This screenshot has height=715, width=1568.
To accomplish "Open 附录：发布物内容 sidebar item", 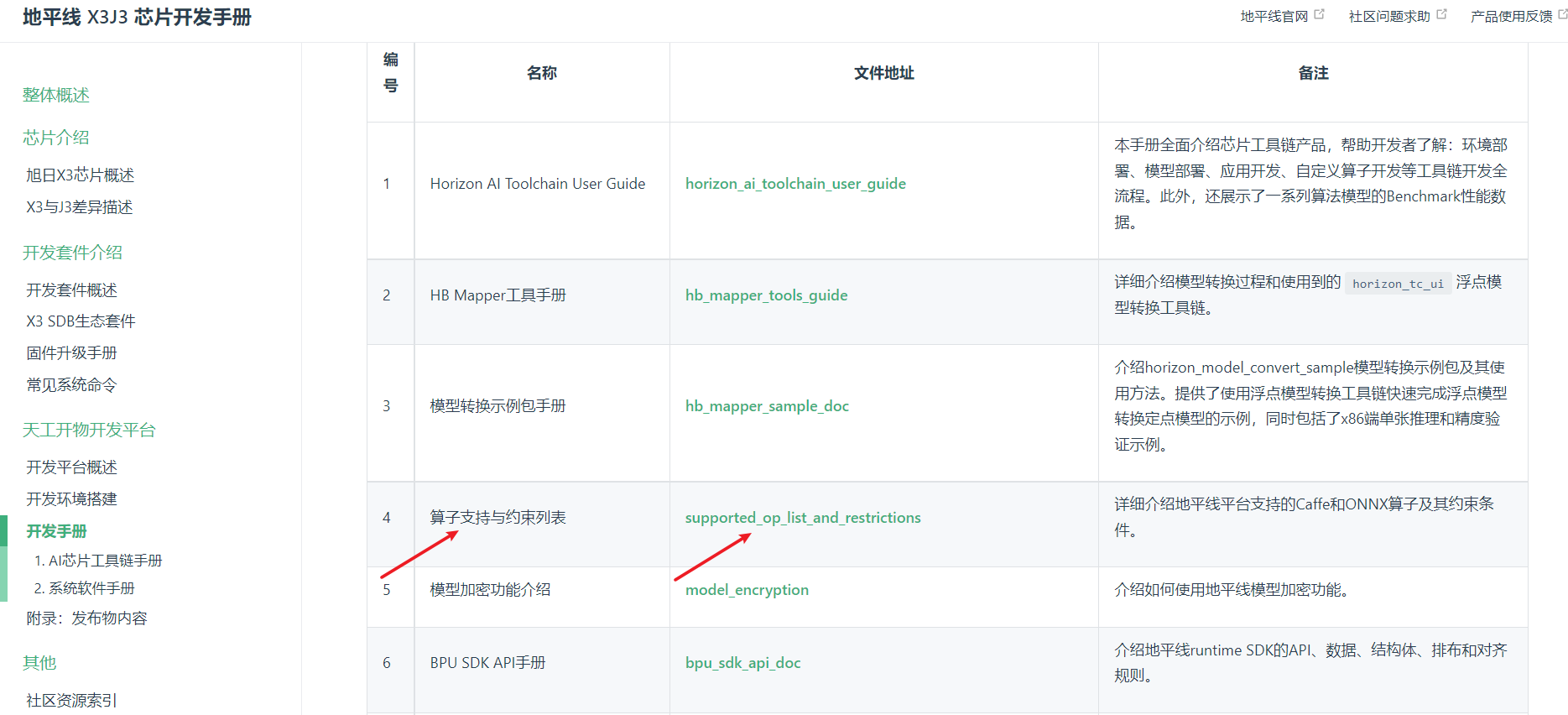I will coord(86,618).
